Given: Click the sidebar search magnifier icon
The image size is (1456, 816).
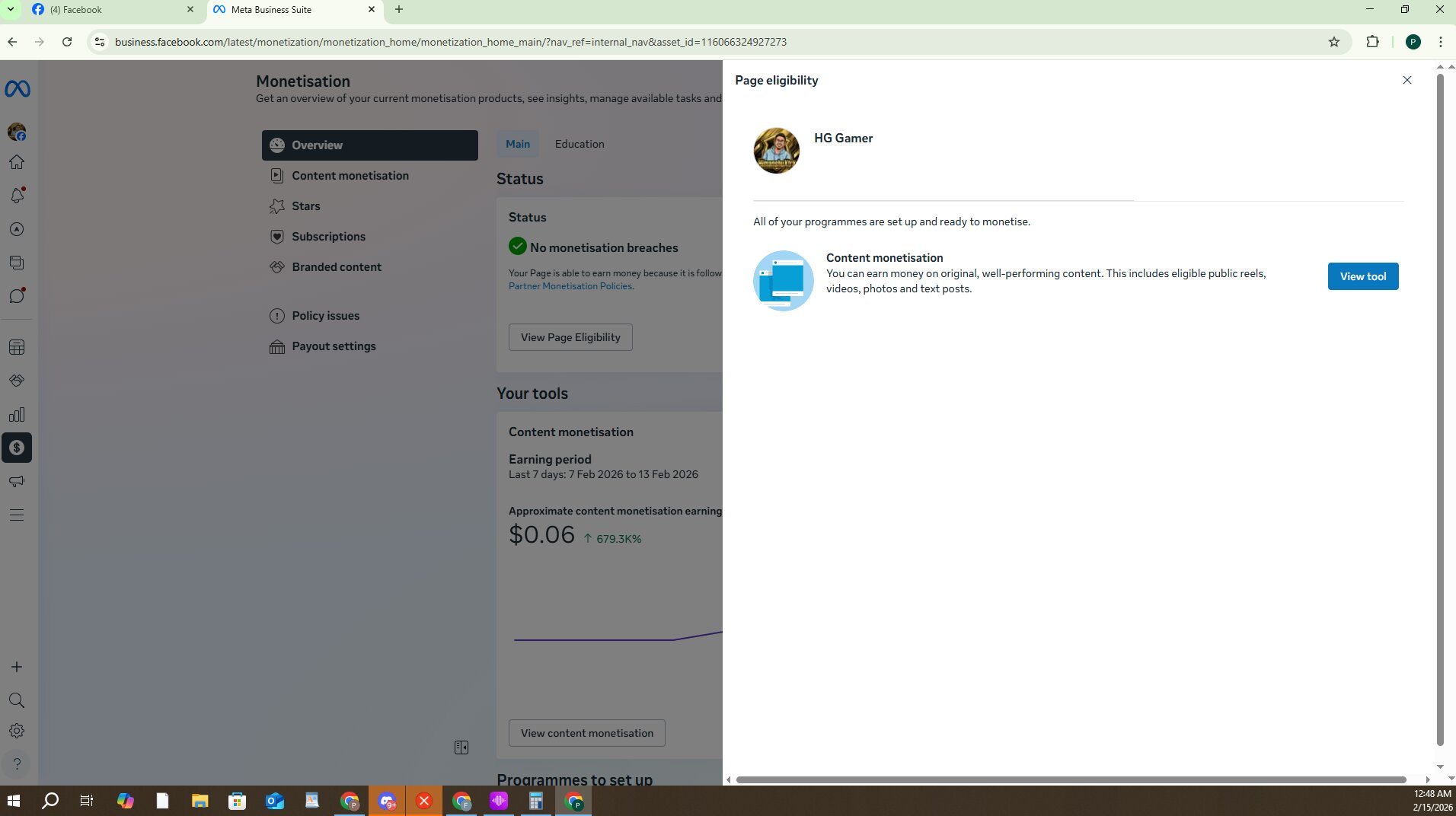Looking at the screenshot, I should [17, 700].
